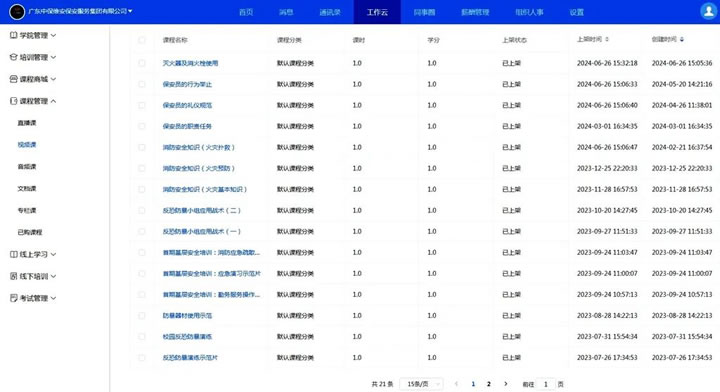Click the go-to-page number input field

click(x=546, y=384)
